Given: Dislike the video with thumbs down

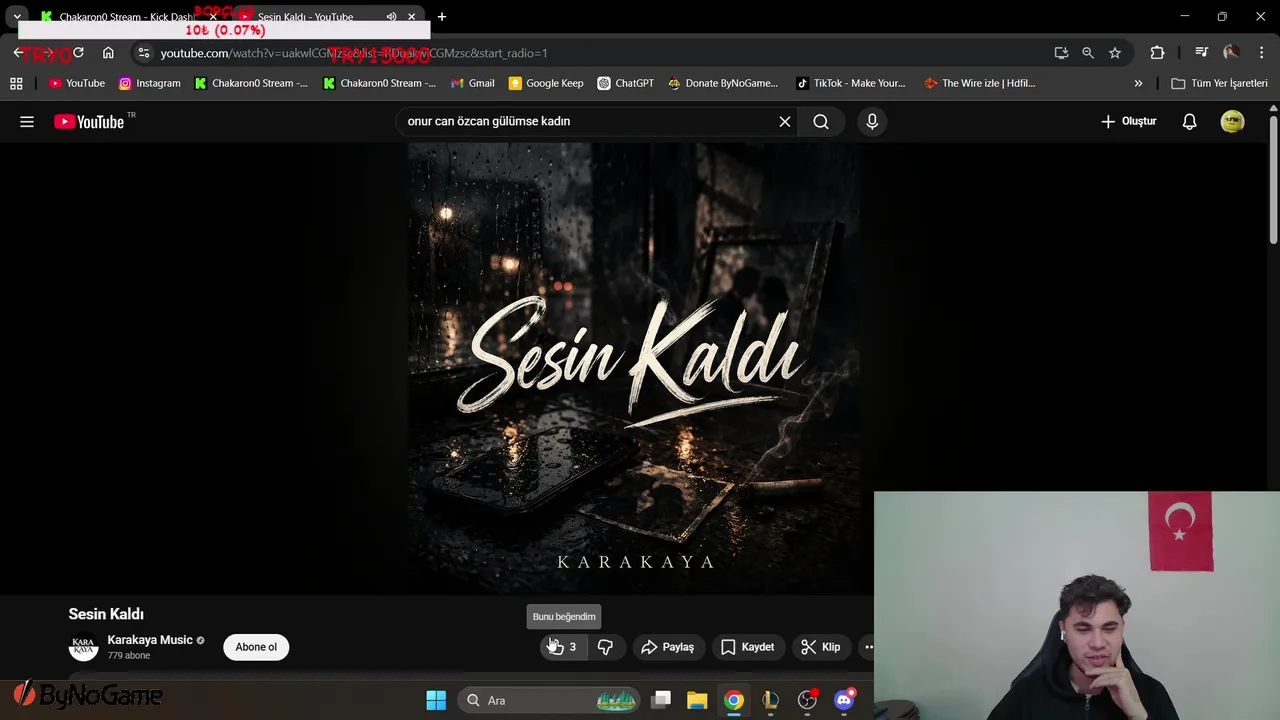Looking at the screenshot, I should (x=605, y=647).
